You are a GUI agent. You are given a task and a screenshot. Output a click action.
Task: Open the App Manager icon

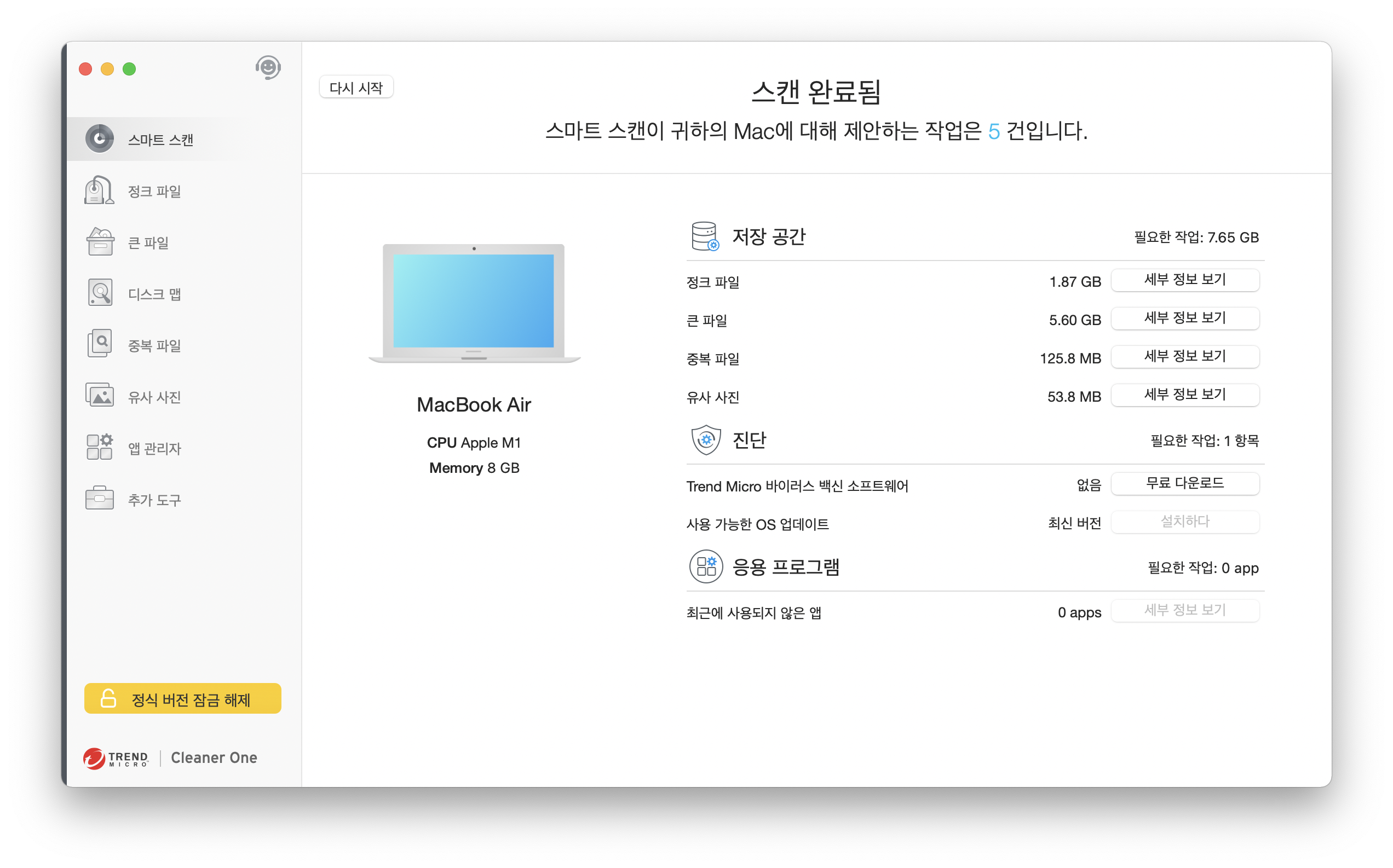100,447
